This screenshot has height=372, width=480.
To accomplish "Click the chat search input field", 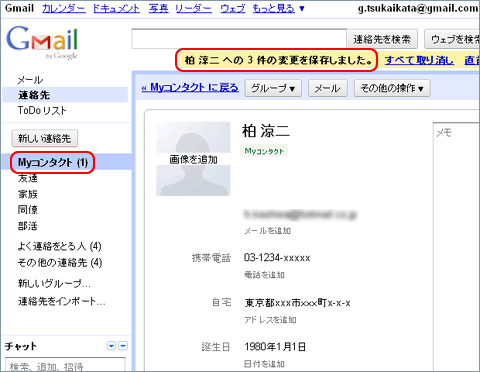I will pos(65,365).
